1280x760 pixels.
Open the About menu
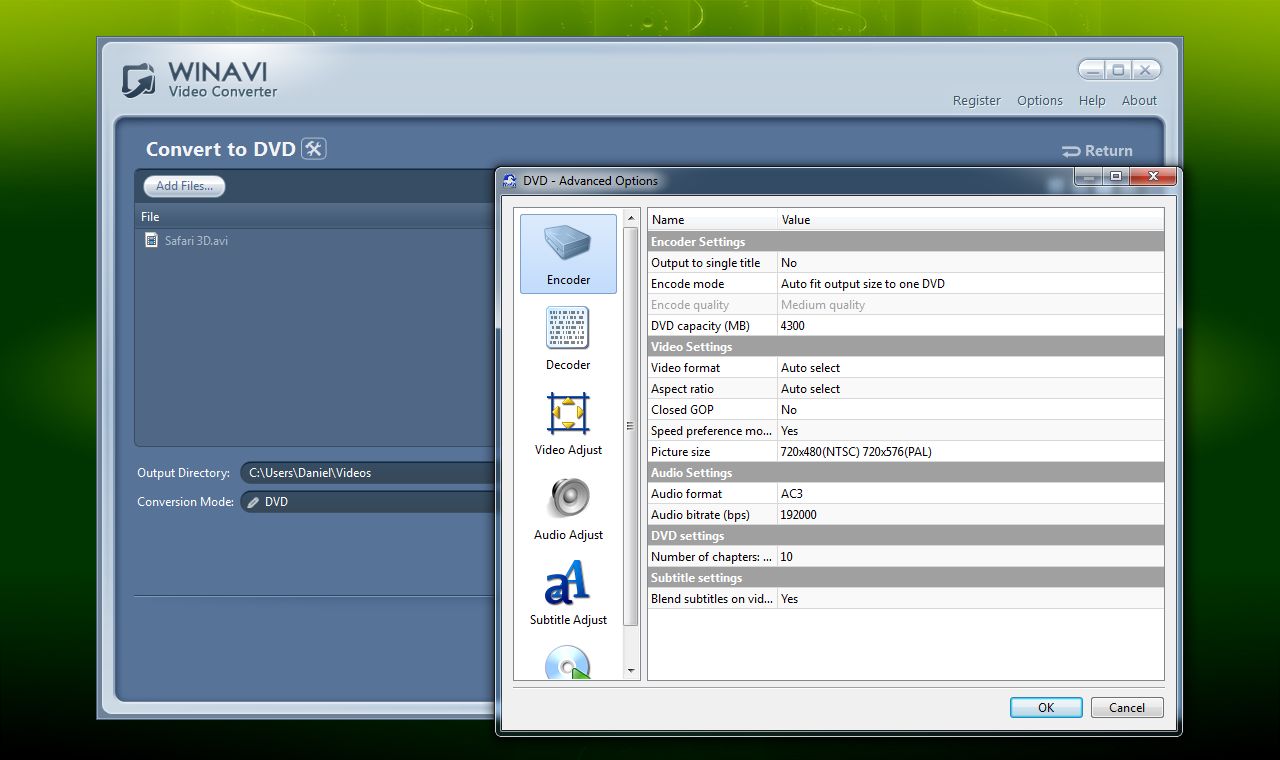point(1139,100)
